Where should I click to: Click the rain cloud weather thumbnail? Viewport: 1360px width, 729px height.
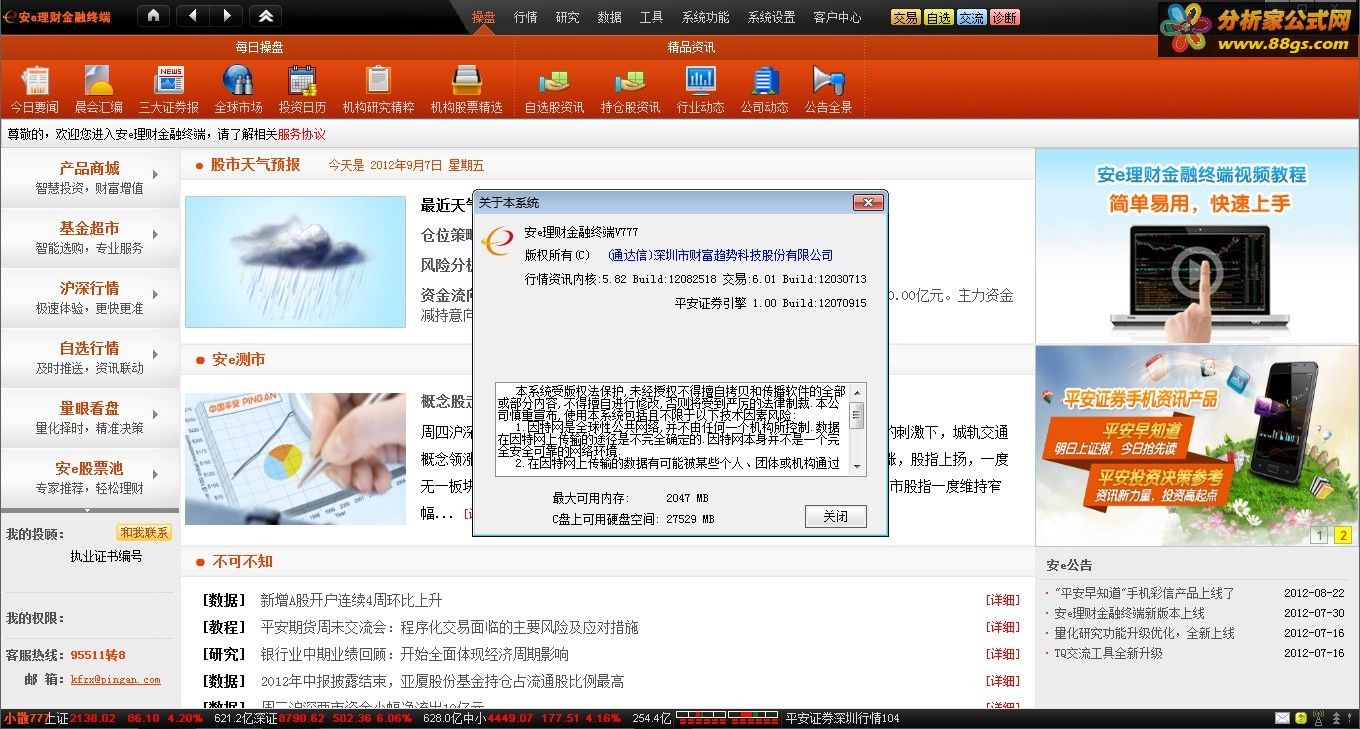click(x=295, y=262)
